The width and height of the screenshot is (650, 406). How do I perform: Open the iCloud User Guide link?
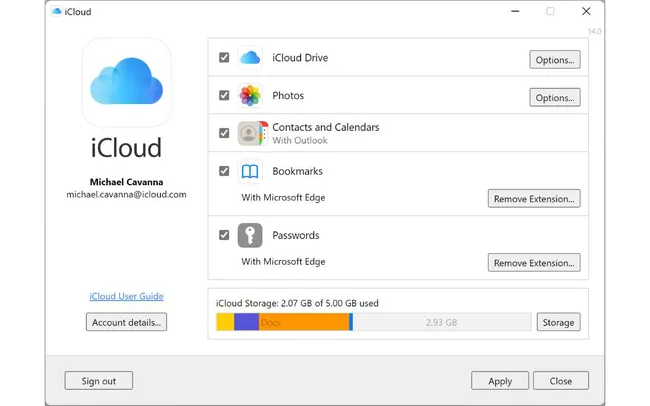coord(126,296)
